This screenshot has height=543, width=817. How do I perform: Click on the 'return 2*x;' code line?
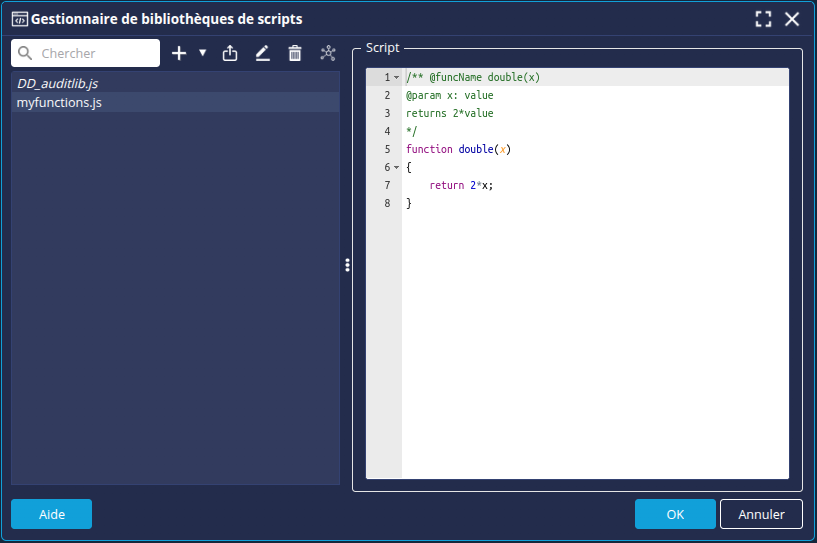[x=461, y=185]
